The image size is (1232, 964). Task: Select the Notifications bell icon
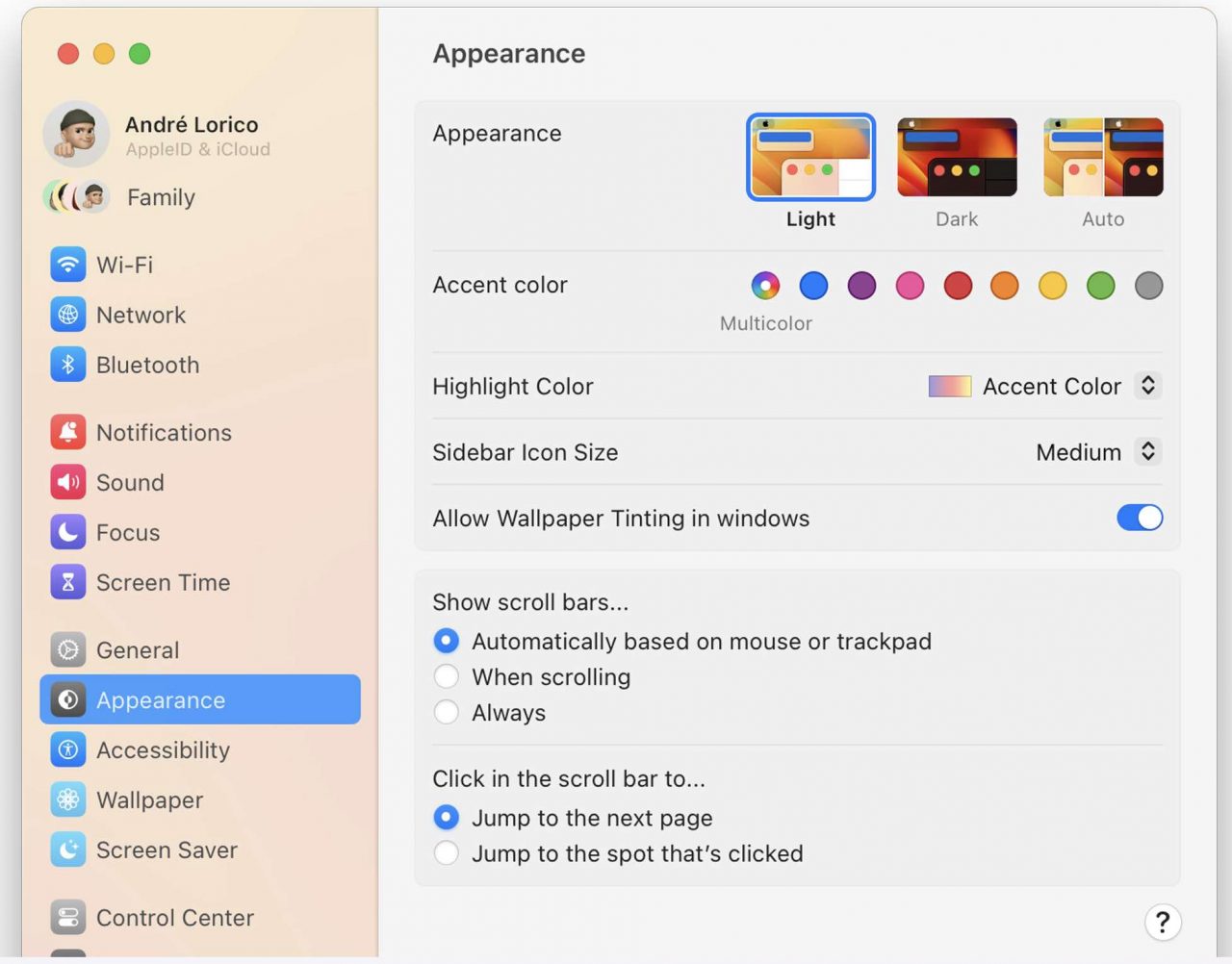[x=68, y=432]
